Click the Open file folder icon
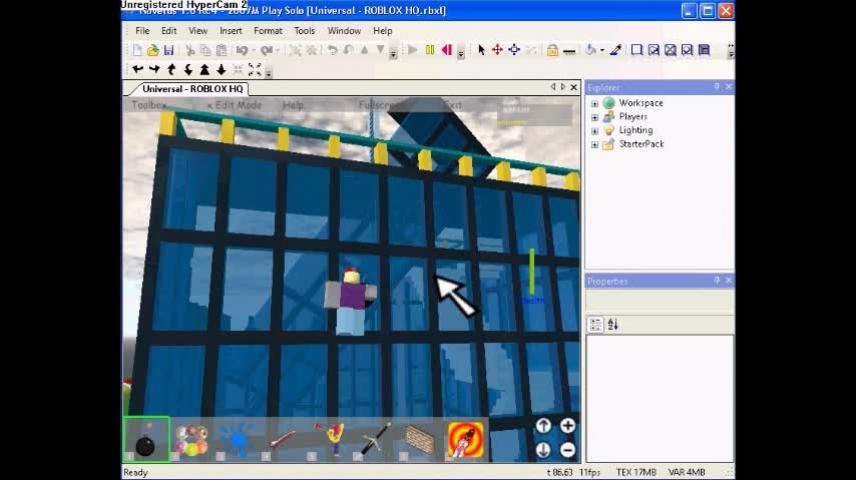 153,50
